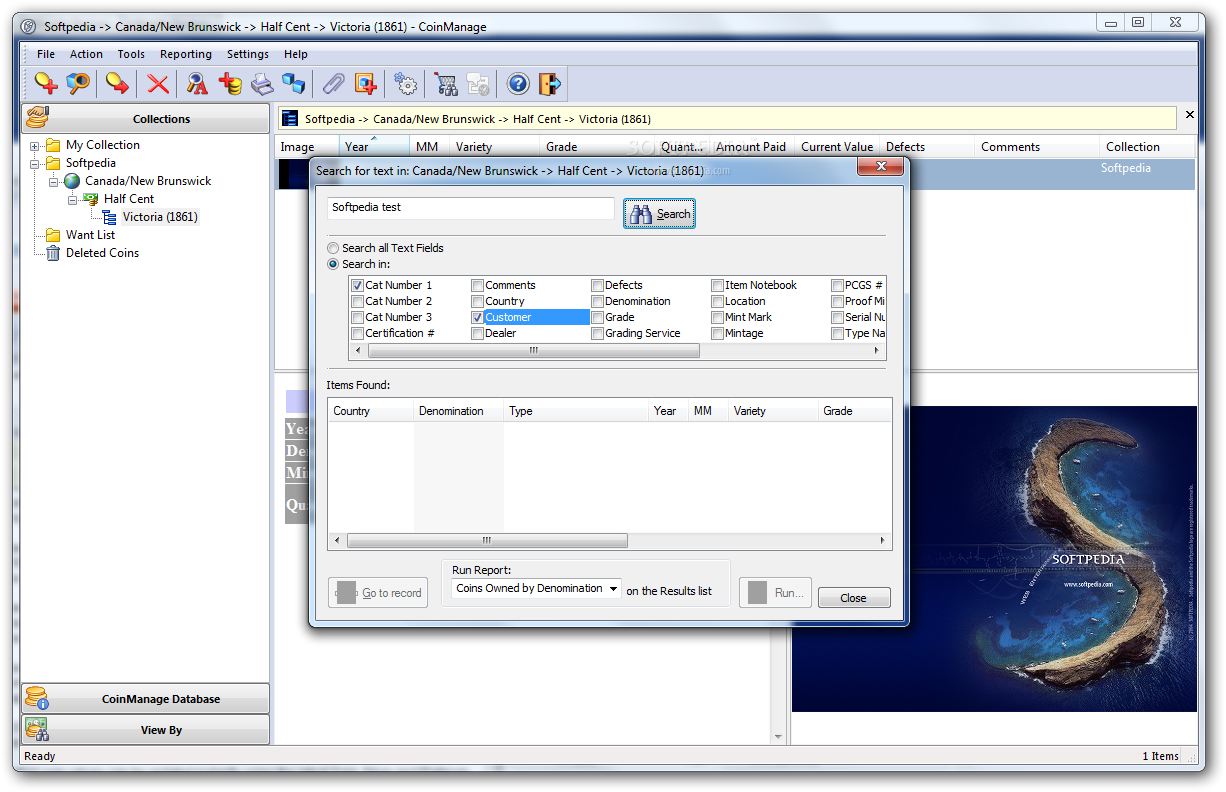Click the My Collection folder icon

(x=53, y=145)
